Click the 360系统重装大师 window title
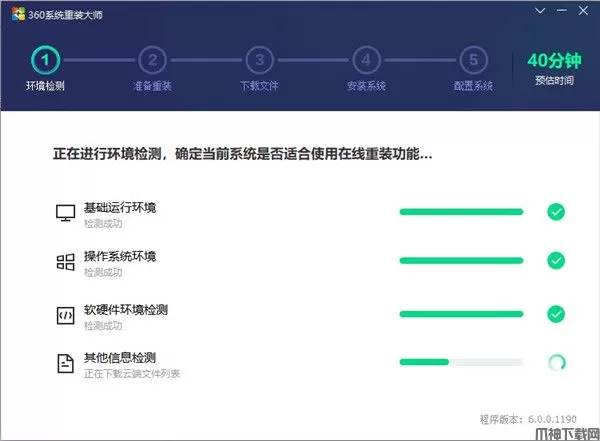The image size is (600, 441). point(65,15)
